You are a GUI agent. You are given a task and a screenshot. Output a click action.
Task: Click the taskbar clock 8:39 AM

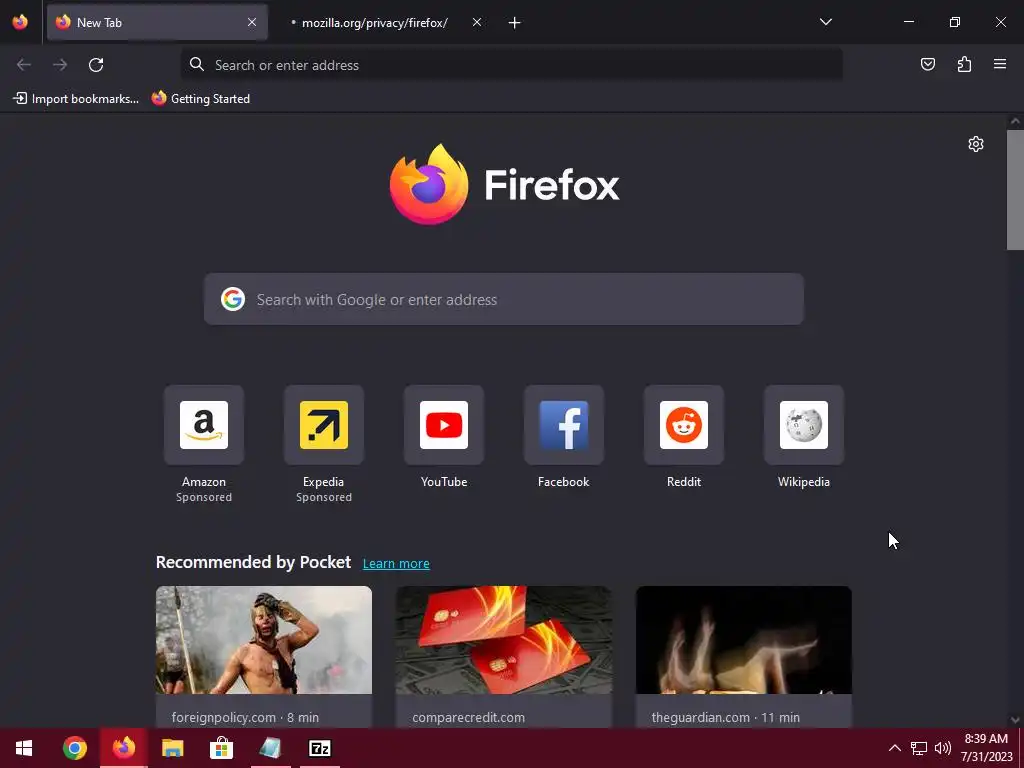pos(986,748)
